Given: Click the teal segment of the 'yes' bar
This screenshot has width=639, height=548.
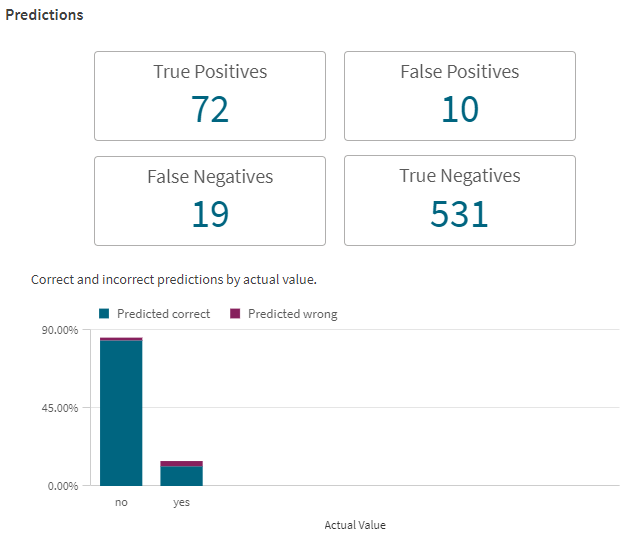Looking at the screenshot, I should (181, 476).
